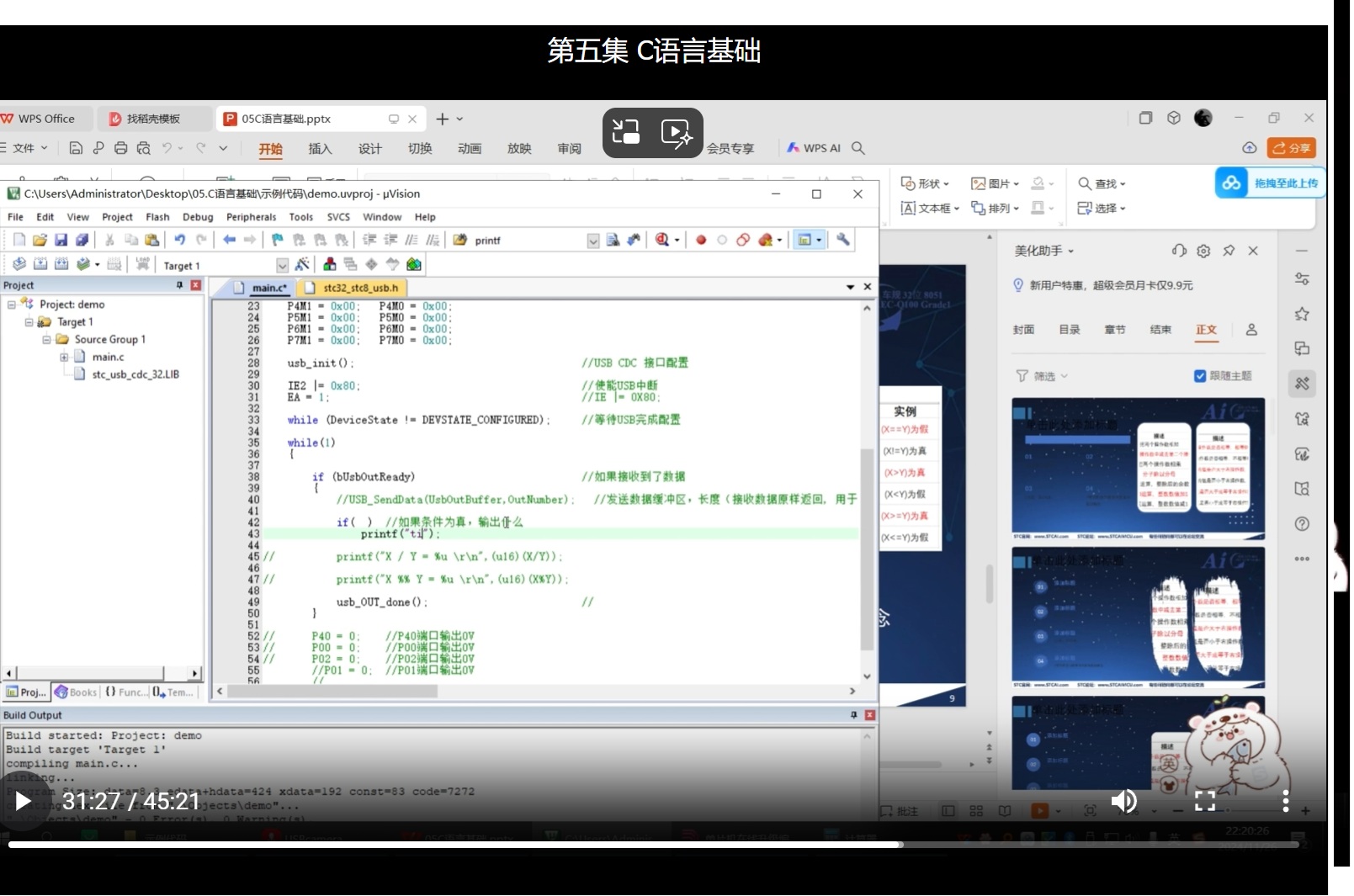The image size is (1354, 896).
Task: Undo the last edit in µVision
Action: click(x=179, y=240)
